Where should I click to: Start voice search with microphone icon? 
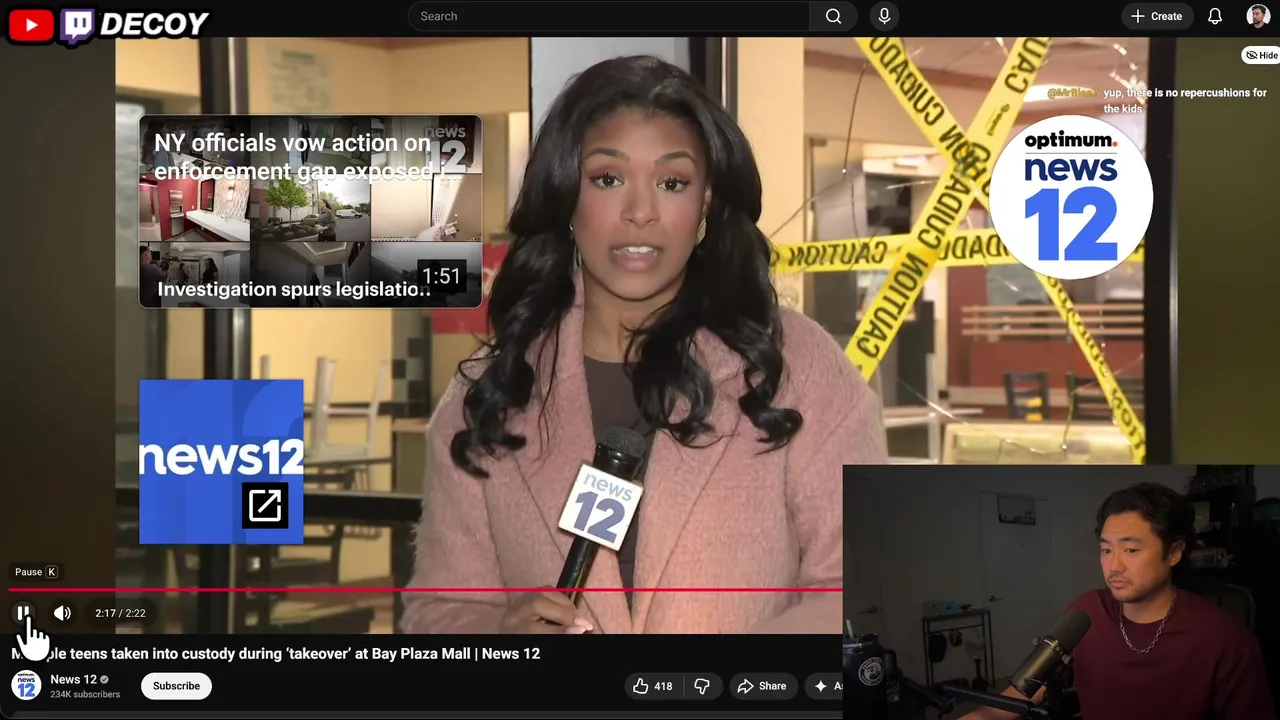coord(884,16)
